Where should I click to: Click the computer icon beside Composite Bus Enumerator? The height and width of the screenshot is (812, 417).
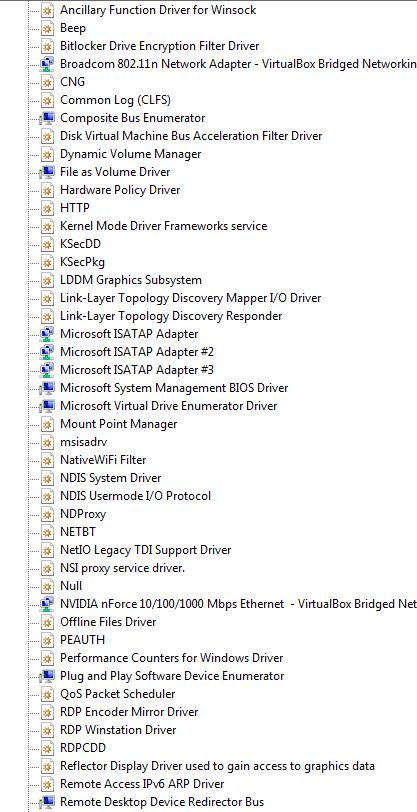point(47,118)
